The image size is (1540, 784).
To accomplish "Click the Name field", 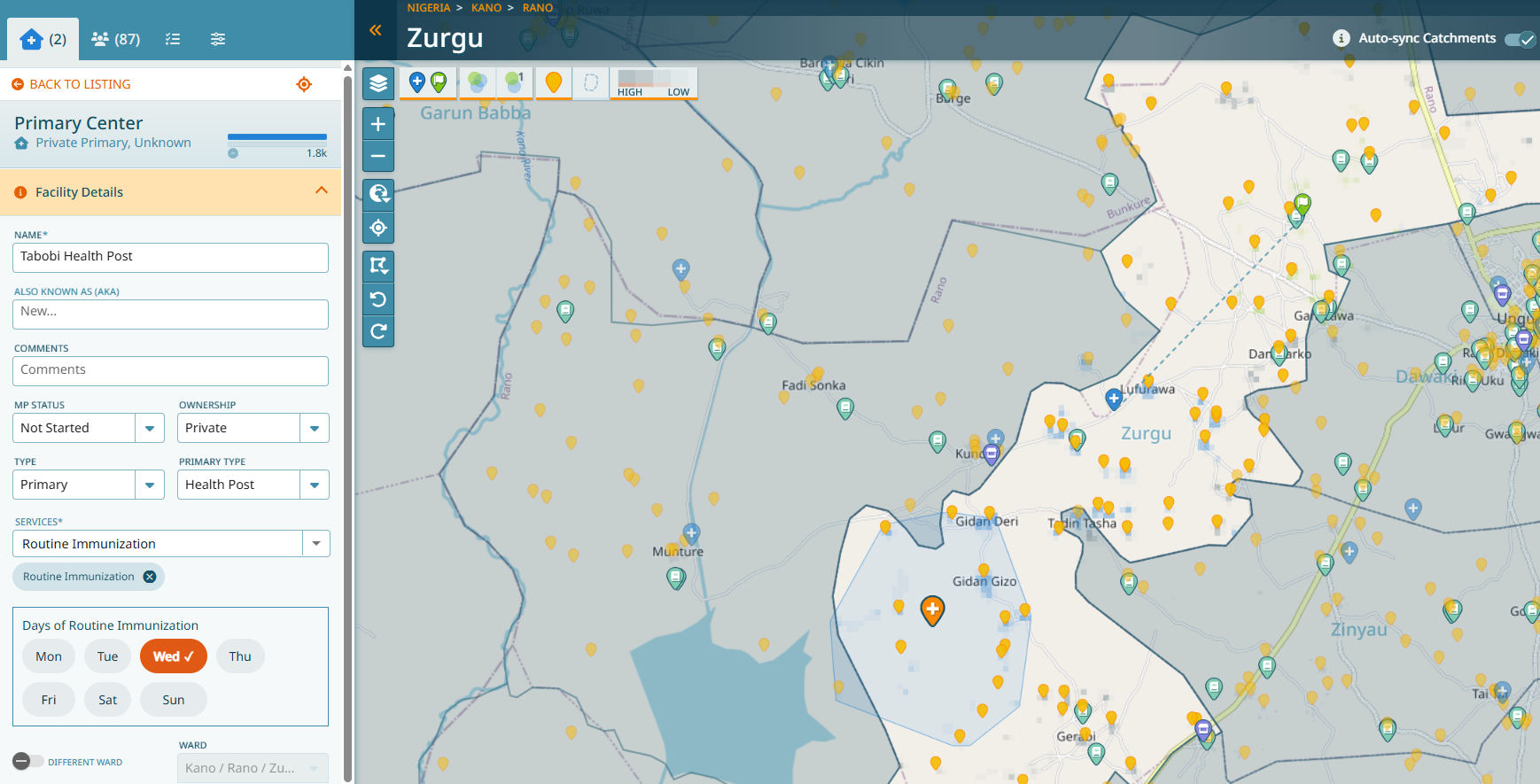I will [x=170, y=258].
